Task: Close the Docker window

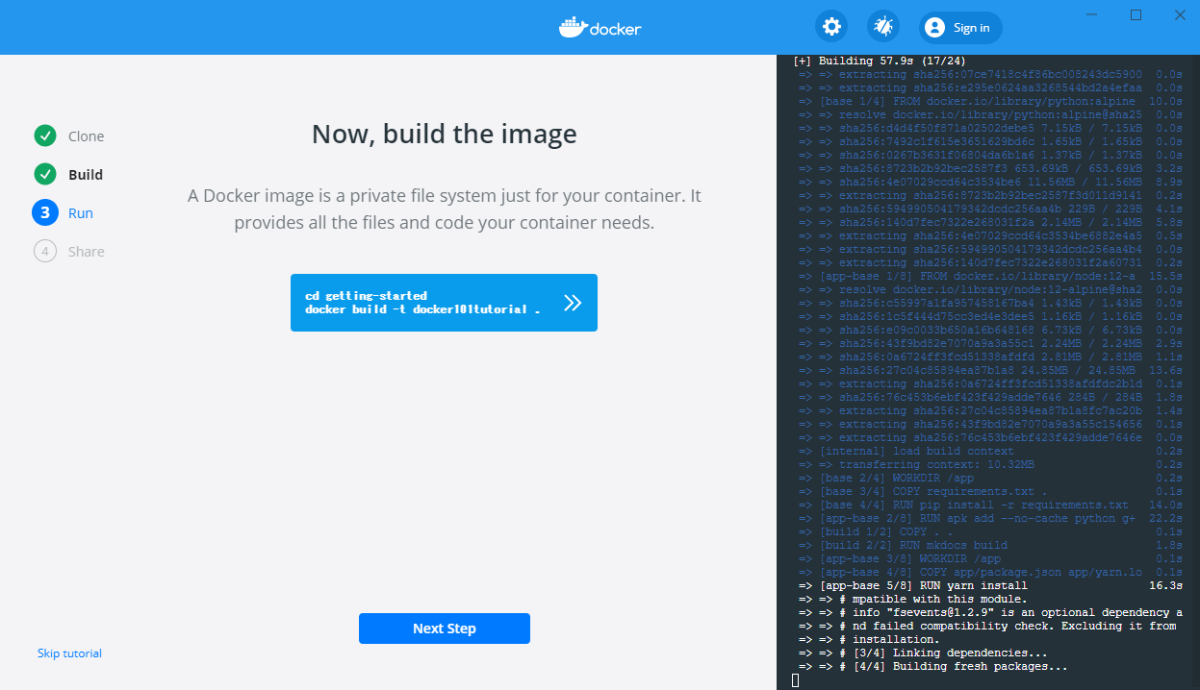Action: 1180,15
